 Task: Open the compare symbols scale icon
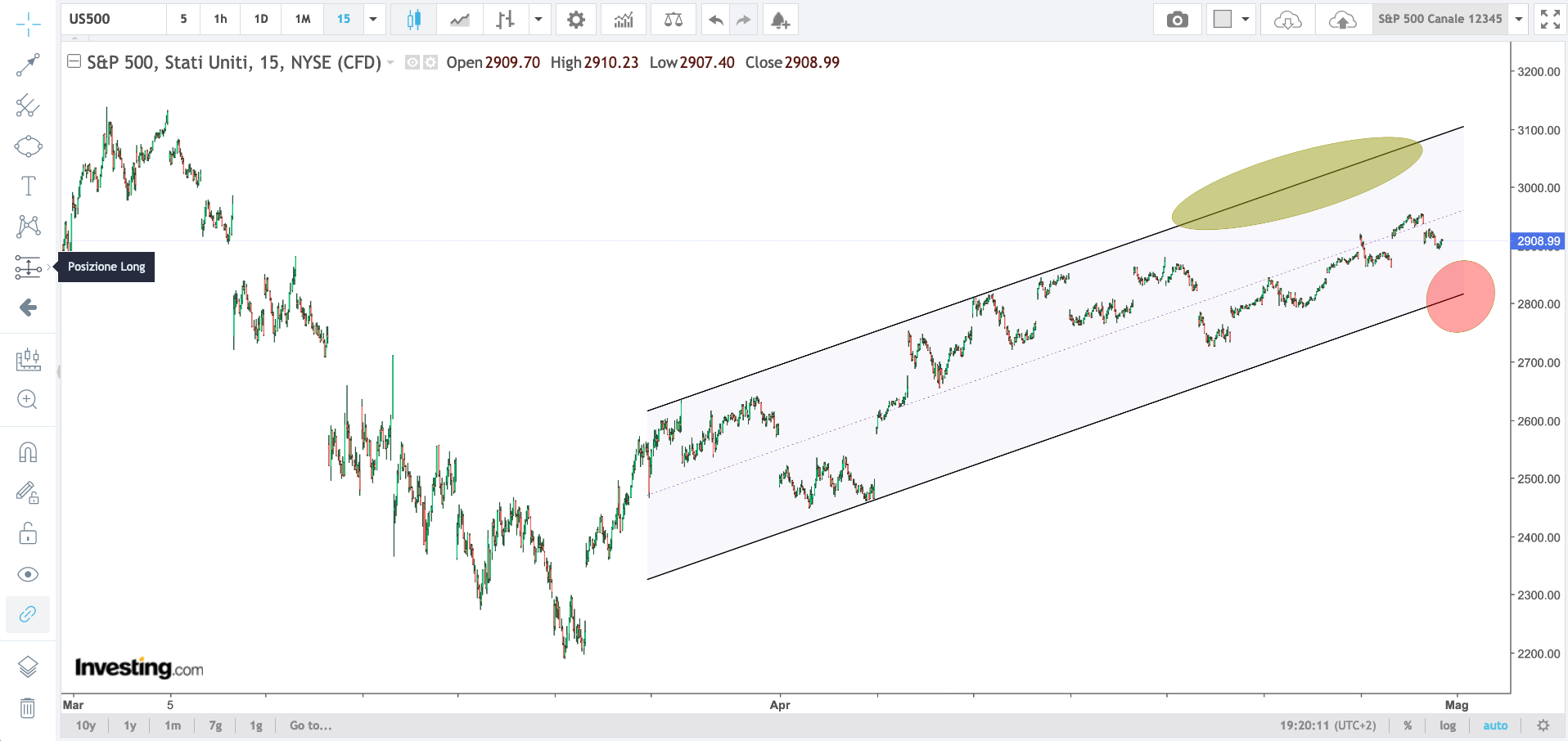tap(673, 19)
